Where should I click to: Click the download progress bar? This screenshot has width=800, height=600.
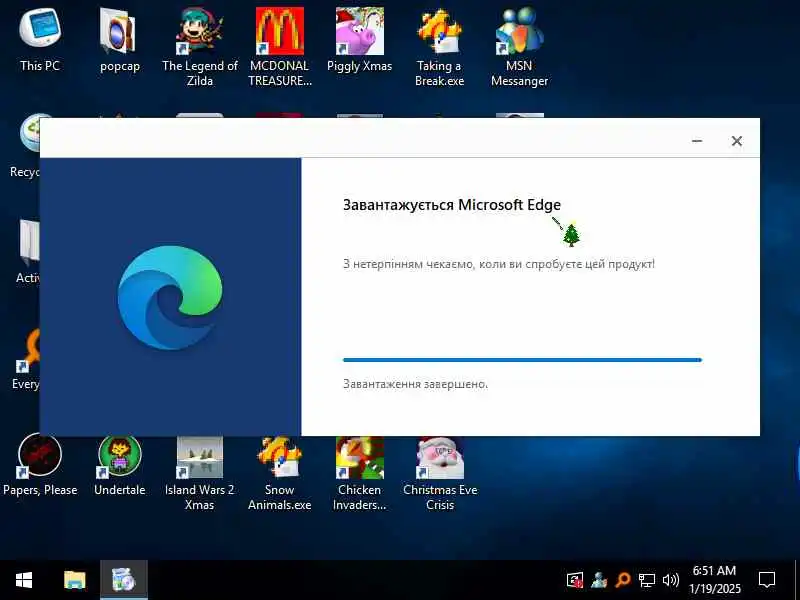pos(522,360)
